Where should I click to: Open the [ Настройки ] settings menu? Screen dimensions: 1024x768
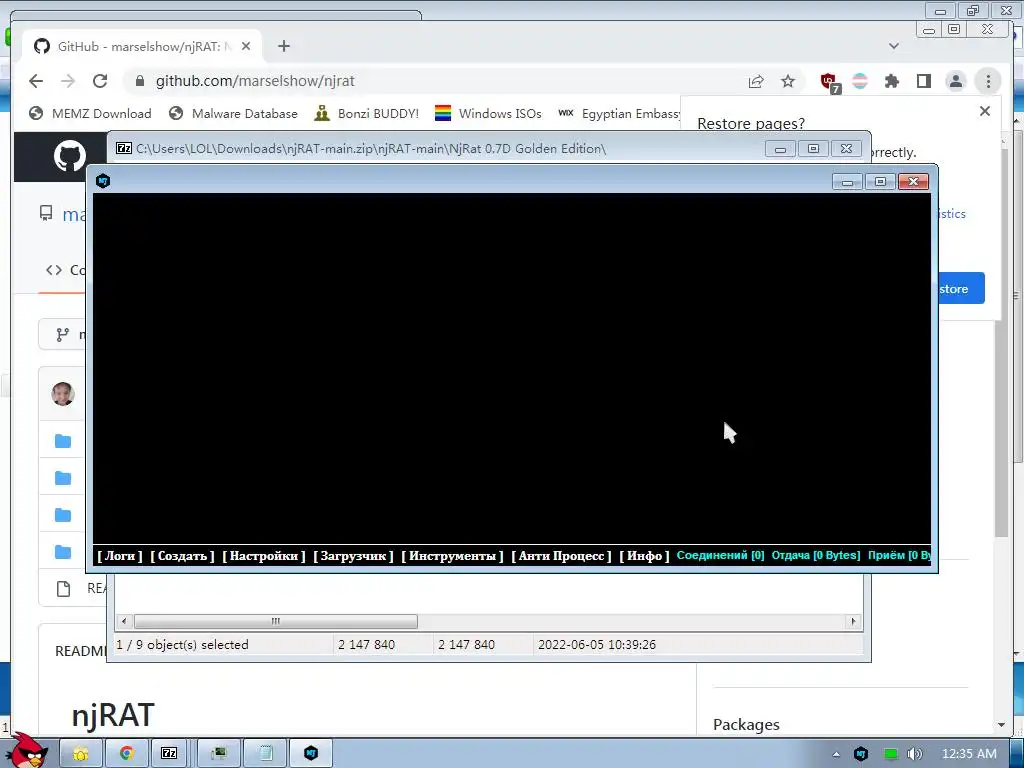click(264, 556)
